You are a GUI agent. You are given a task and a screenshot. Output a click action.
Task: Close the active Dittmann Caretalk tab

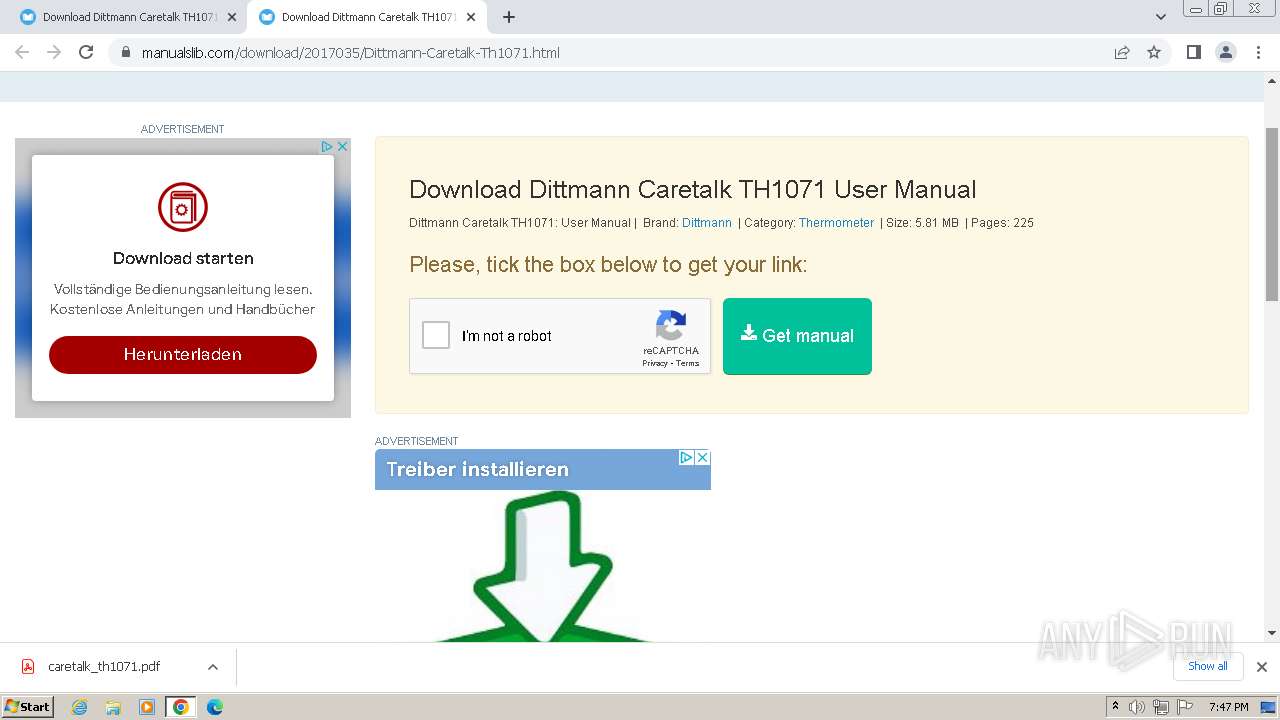pyautogui.click(x=471, y=17)
